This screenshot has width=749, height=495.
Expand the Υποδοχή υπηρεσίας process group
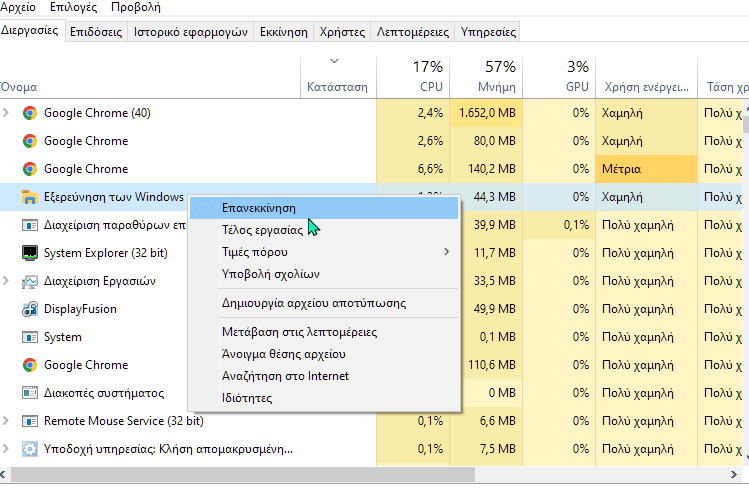pyautogui.click(x=6, y=449)
